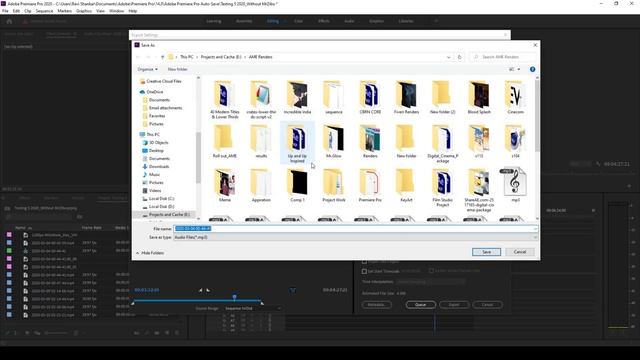640x360 pixels.
Task: Open the Organize dropdown
Action: tap(147, 69)
